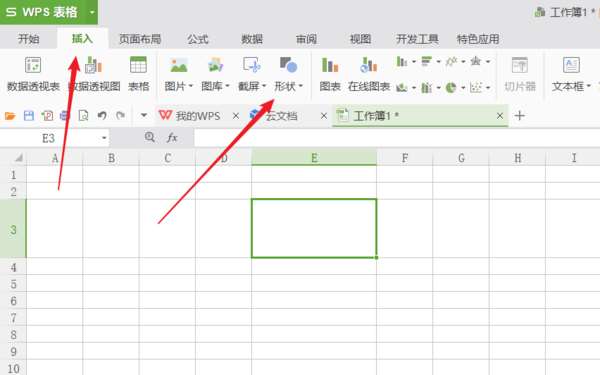600x375 pixels.
Task: Click the 形状 shapes icon
Action: (x=288, y=65)
